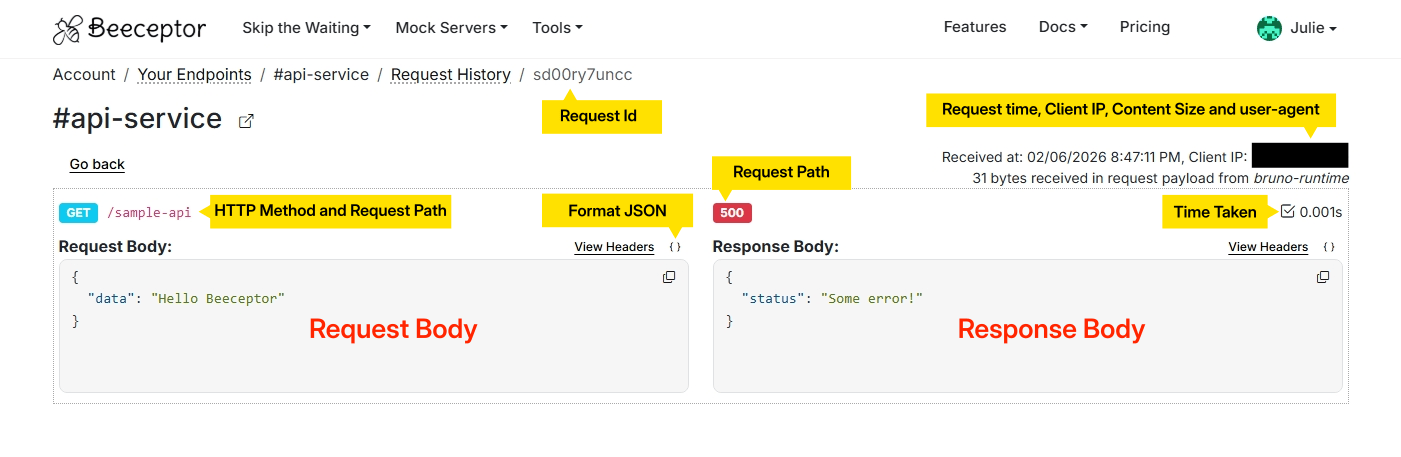Open the Mock Servers dropdown
Image resolution: width=1401 pixels, height=457 pixels.
[x=451, y=28]
